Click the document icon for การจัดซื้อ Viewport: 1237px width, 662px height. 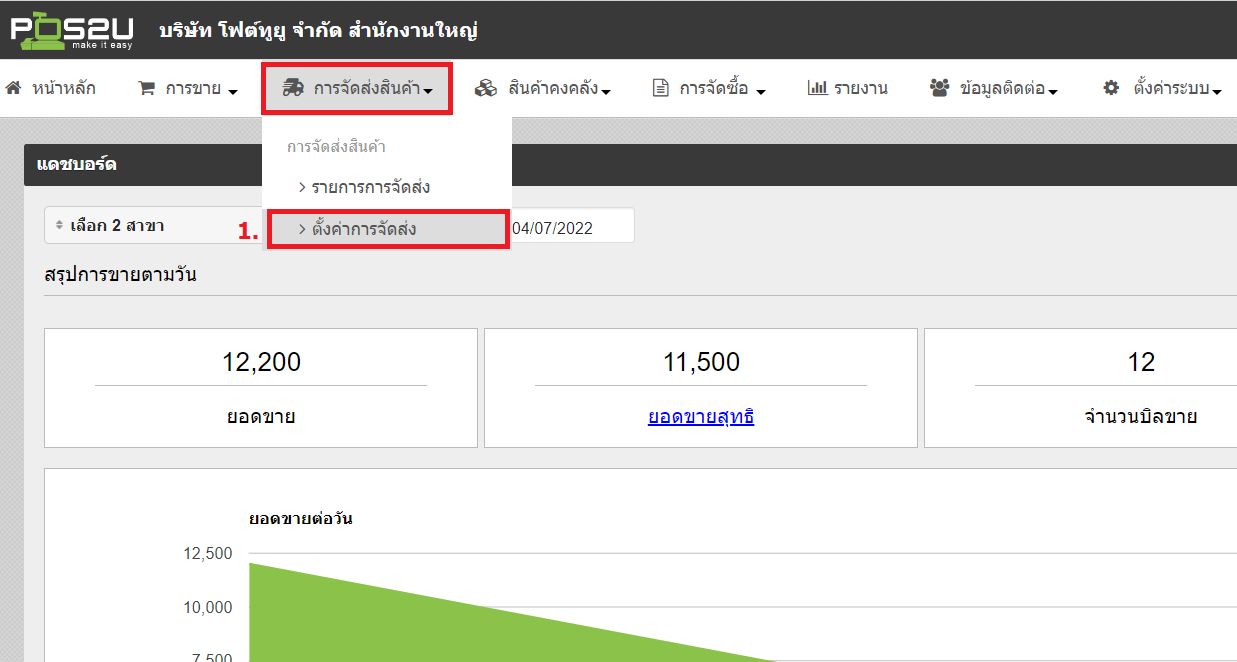coord(660,88)
